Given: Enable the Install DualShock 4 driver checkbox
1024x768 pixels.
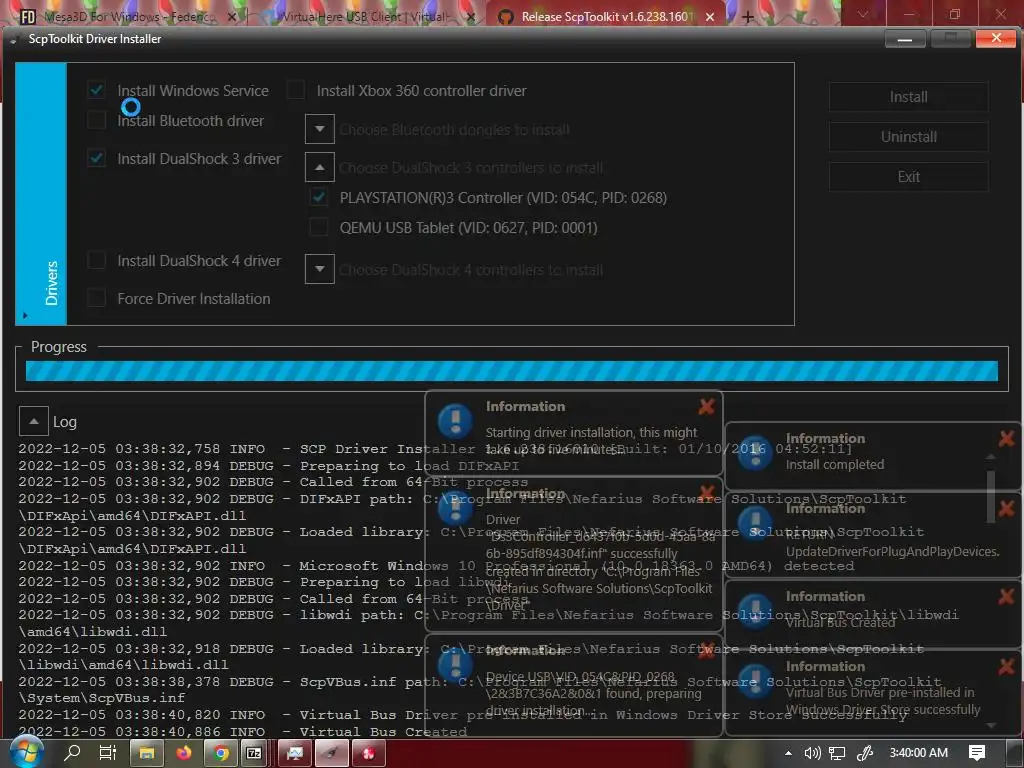Looking at the screenshot, I should point(97,260).
